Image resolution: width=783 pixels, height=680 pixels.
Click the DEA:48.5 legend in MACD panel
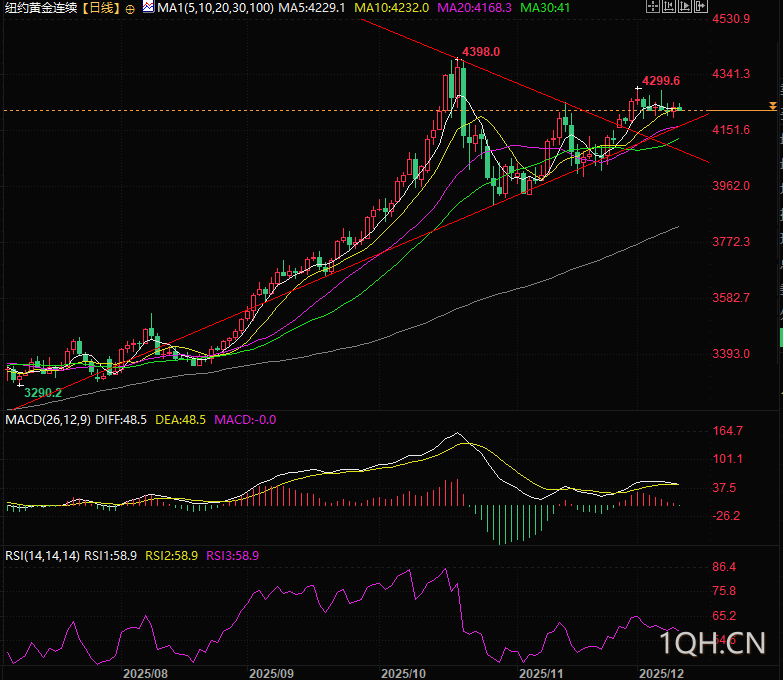(x=180, y=420)
